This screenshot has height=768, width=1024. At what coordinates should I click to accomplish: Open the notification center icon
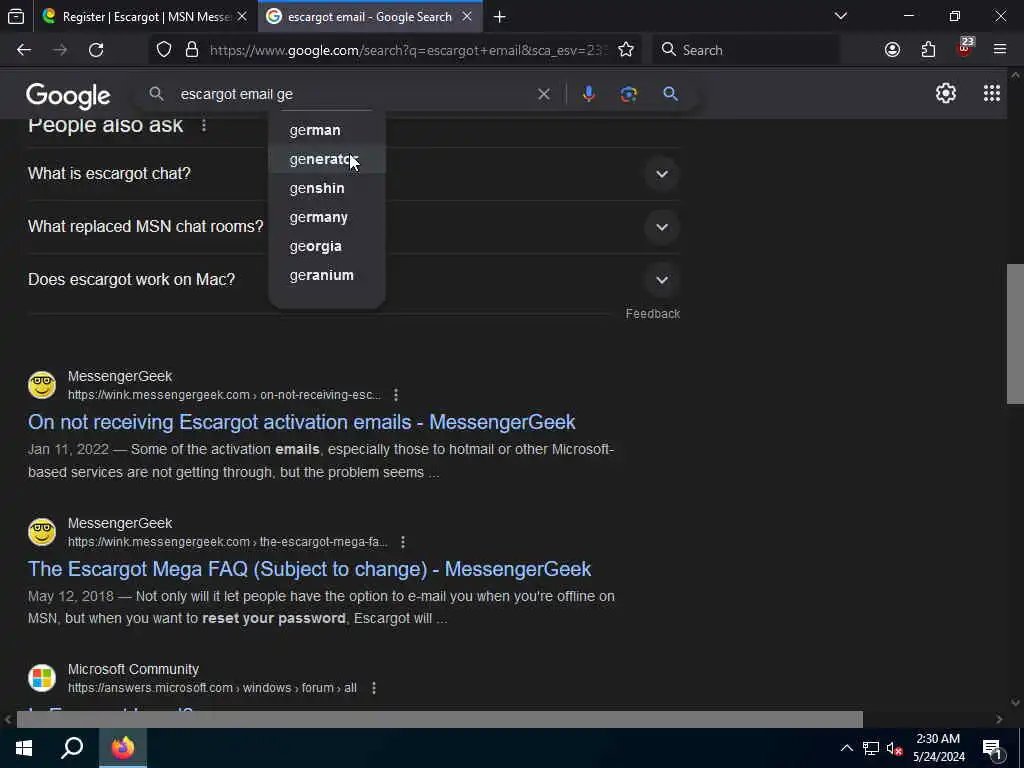tap(992, 749)
